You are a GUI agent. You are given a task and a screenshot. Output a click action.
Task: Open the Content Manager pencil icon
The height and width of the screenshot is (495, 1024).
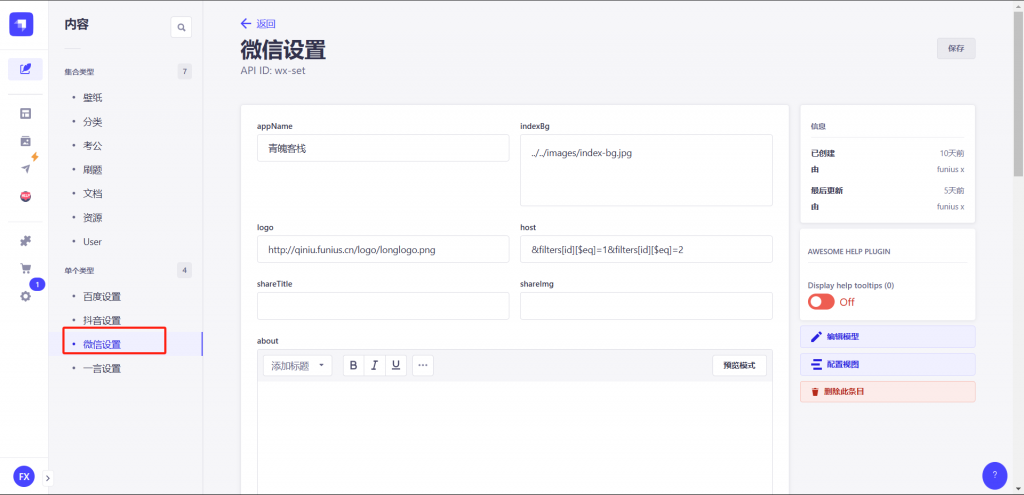[x=25, y=69]
